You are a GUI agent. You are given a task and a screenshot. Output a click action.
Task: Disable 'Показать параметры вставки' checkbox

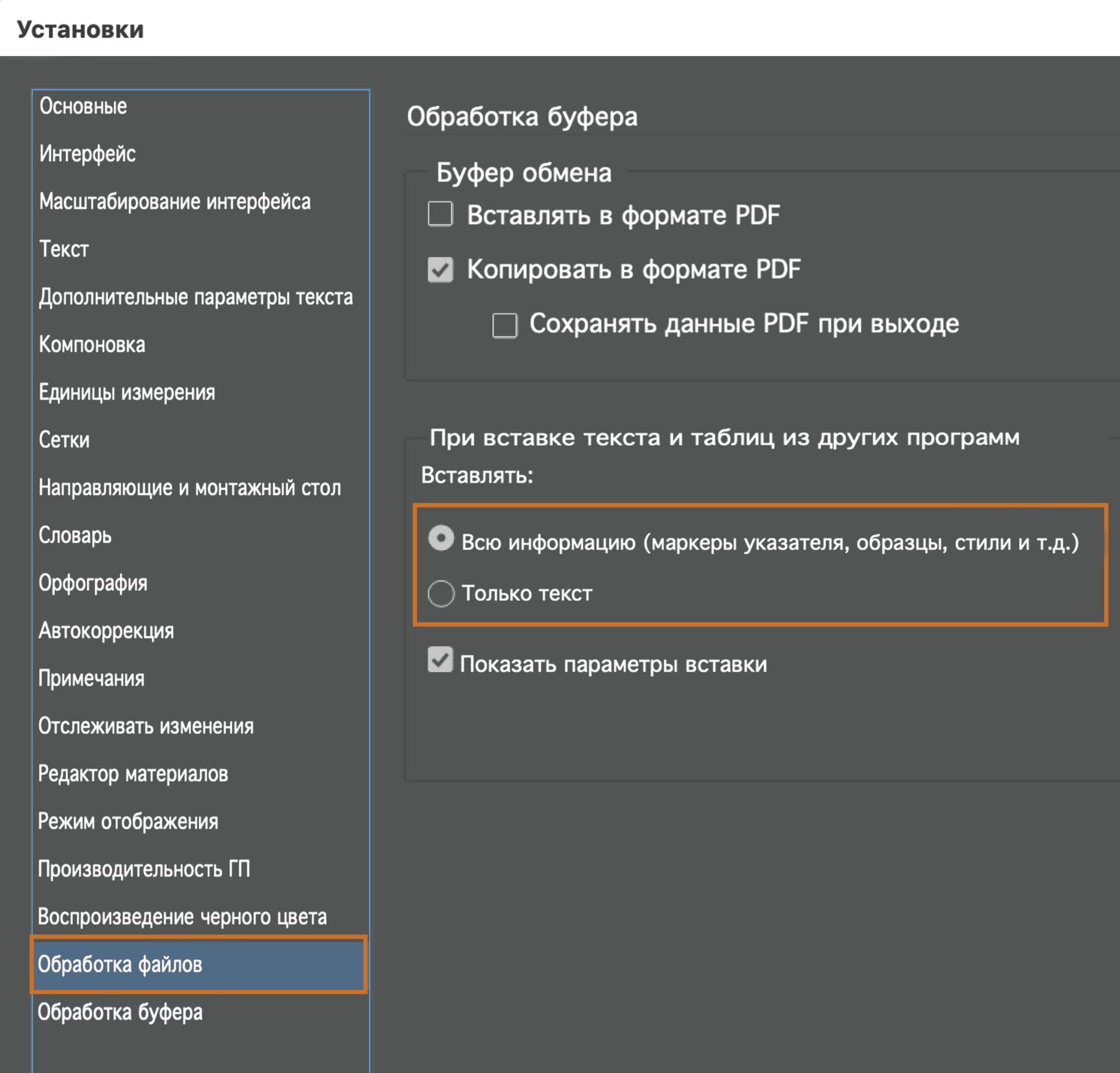(440, 660)
